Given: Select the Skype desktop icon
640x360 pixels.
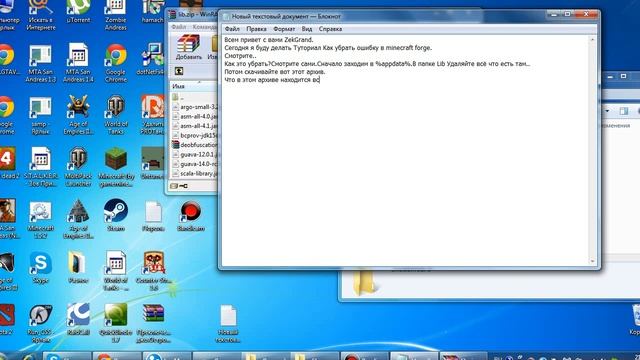Looking at the screenshot, I should tap(40, 268).
